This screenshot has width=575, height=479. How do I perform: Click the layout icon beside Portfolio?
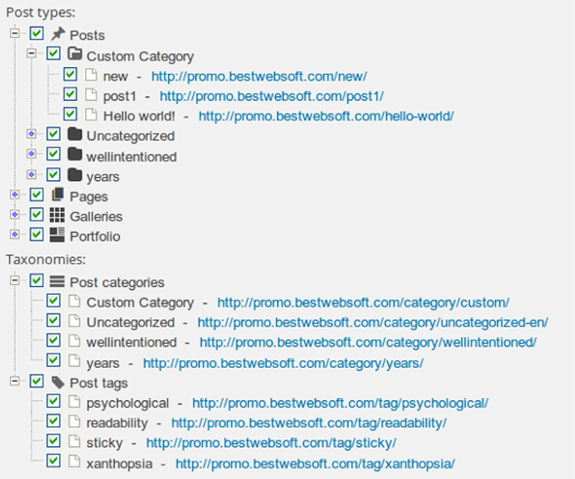[x=57, y=235]
